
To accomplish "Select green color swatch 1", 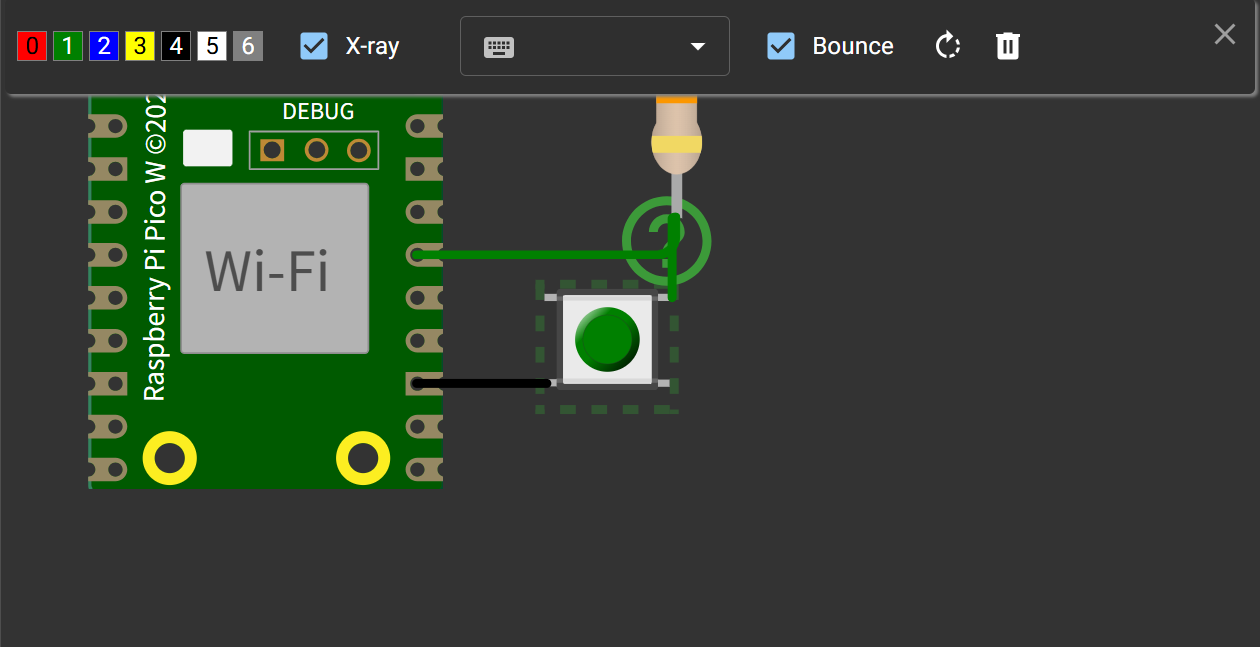I will point(68,46).
